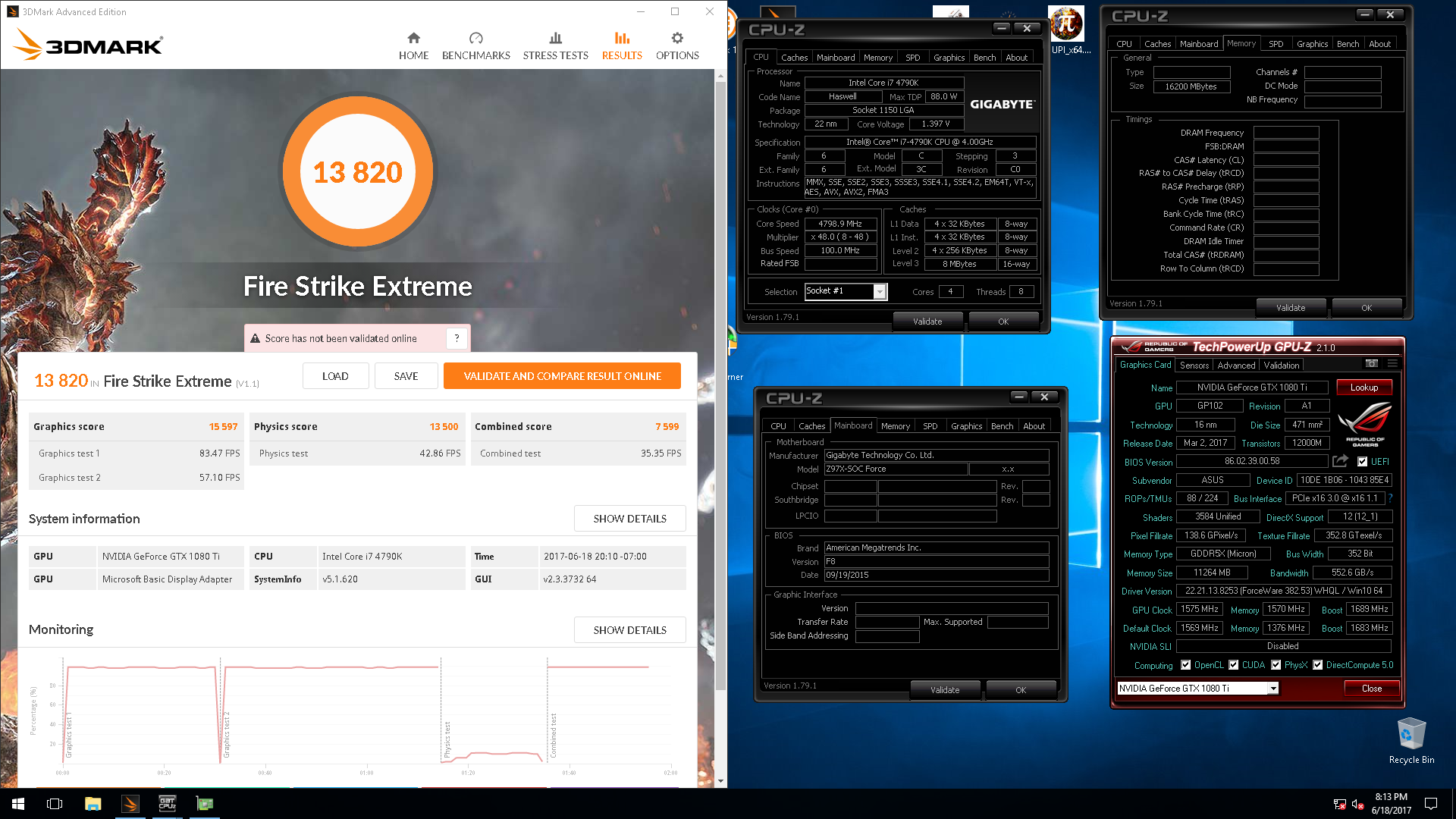Open GPU-Z hamburger menu icon

coord(1392,363)
